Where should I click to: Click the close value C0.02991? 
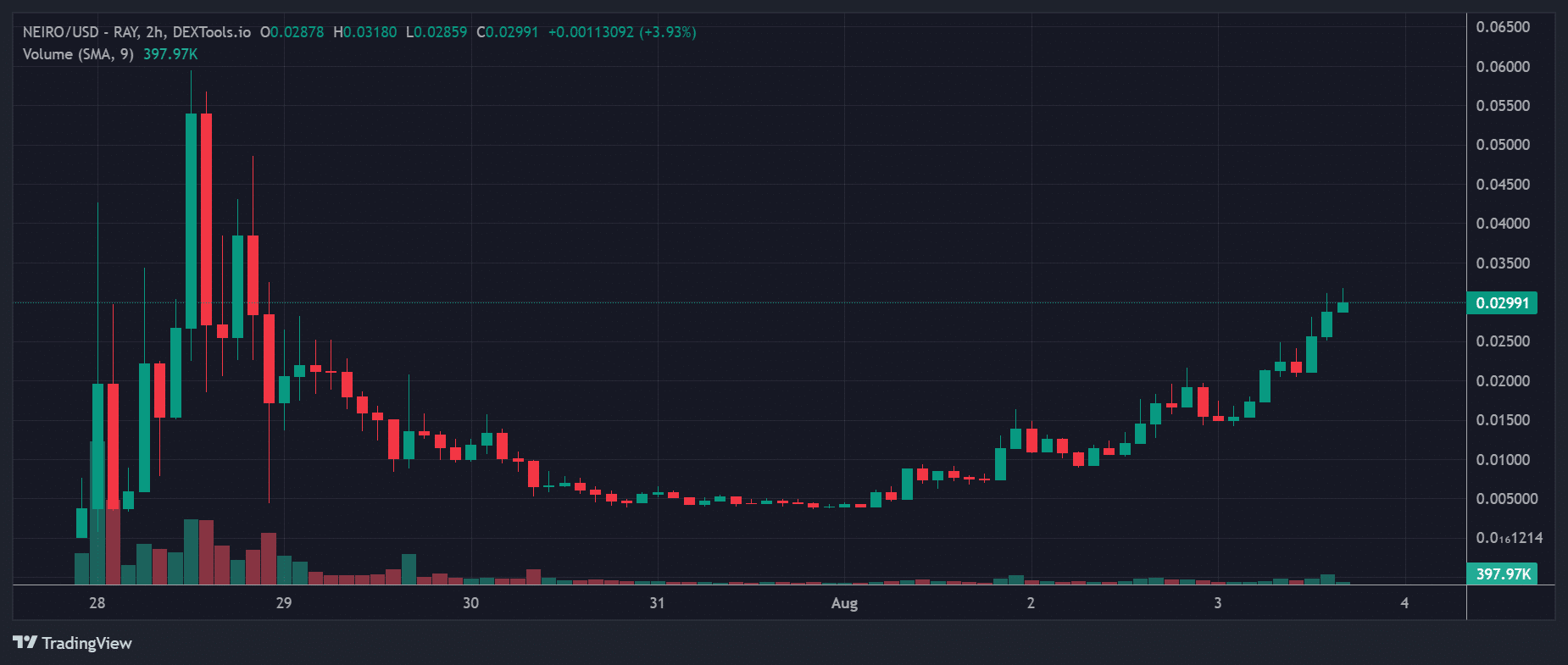click(x=507, y=32)
